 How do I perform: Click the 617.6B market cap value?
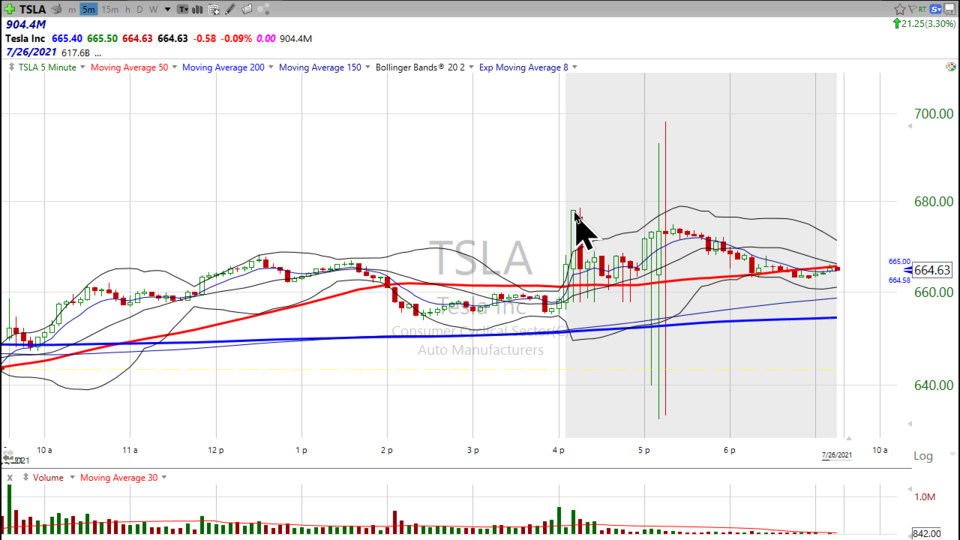[75, 53]
